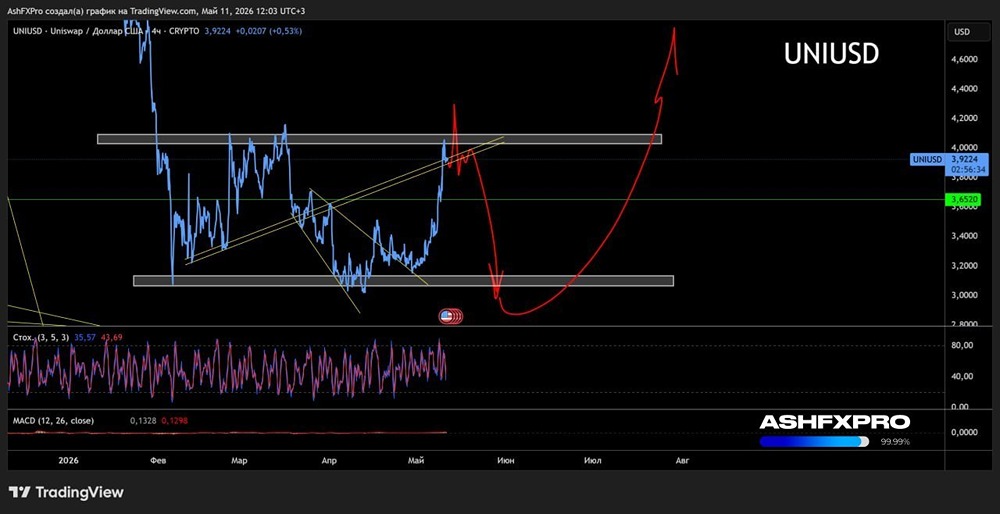Select the green 3,6520 price line label
Image resolution: width=1000 pixels, height=514 pixels.
(965, 200)
